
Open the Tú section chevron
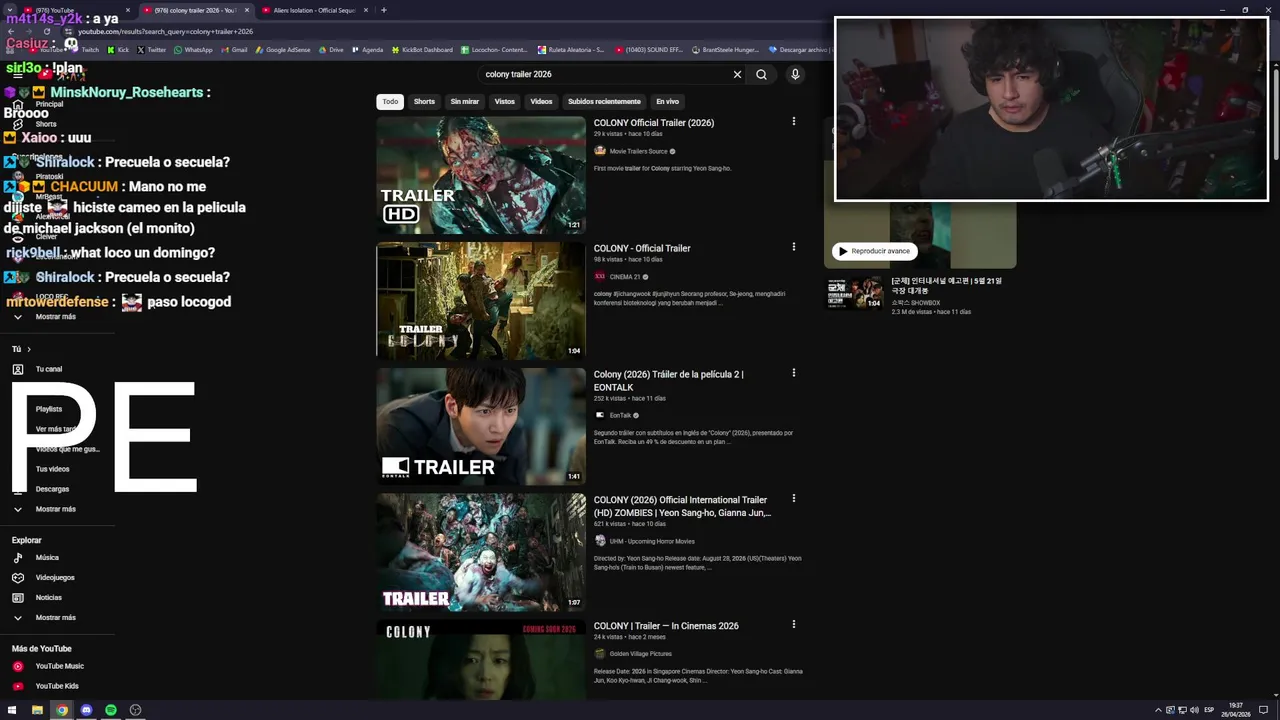(x=29, y=349)
